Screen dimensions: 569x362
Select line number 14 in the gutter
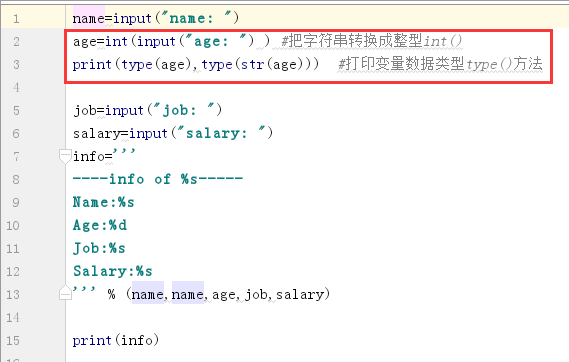coord(13,317)
